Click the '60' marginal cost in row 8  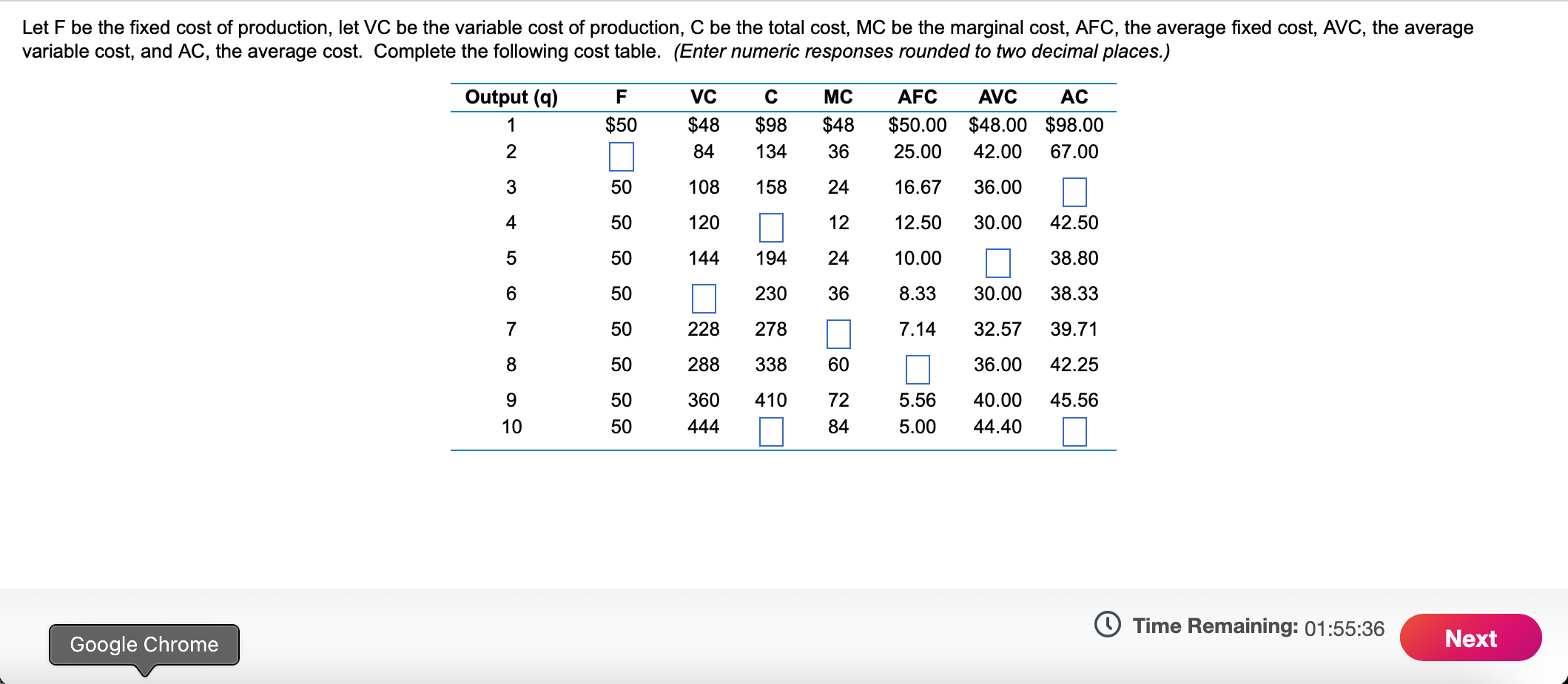(x=838, y=365)
